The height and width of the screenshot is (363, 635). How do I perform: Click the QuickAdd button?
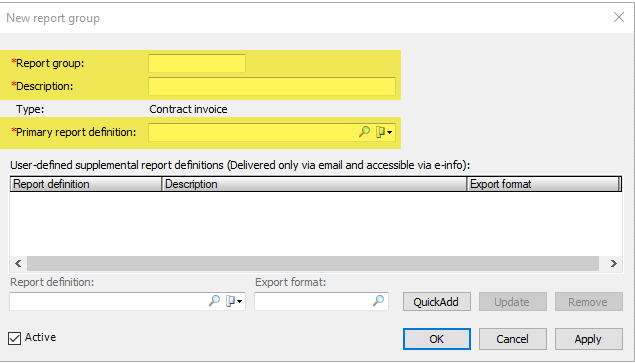coord(437,302)
